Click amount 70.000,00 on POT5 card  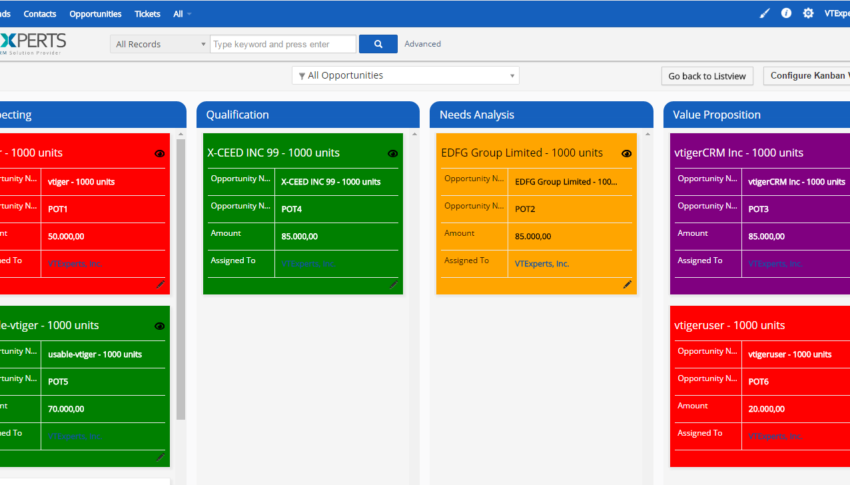tap(66, 409)
